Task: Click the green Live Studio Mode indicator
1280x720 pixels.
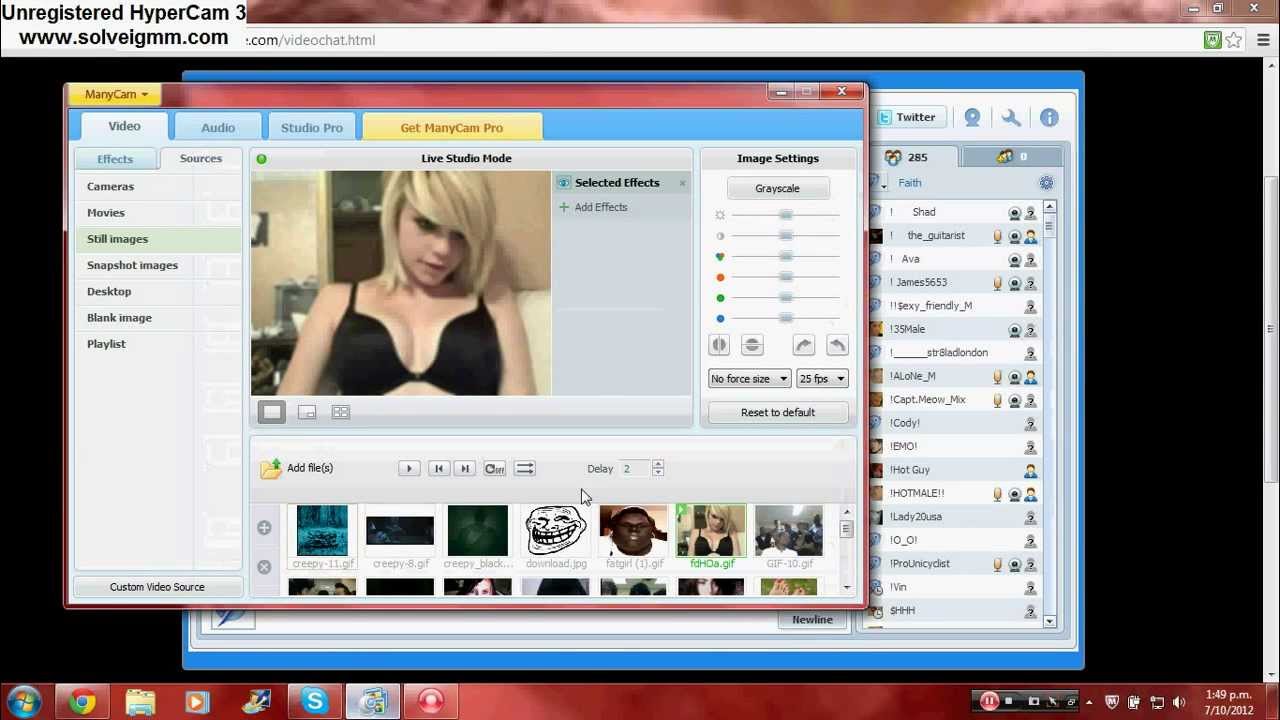Action: click(x=262, y=159)
